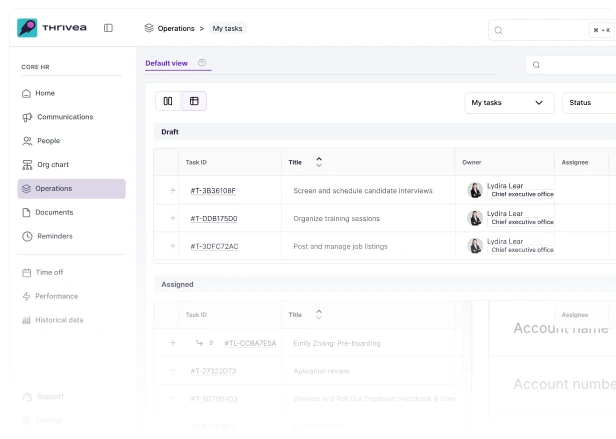Open Communications in sidebar

(64, 117)
